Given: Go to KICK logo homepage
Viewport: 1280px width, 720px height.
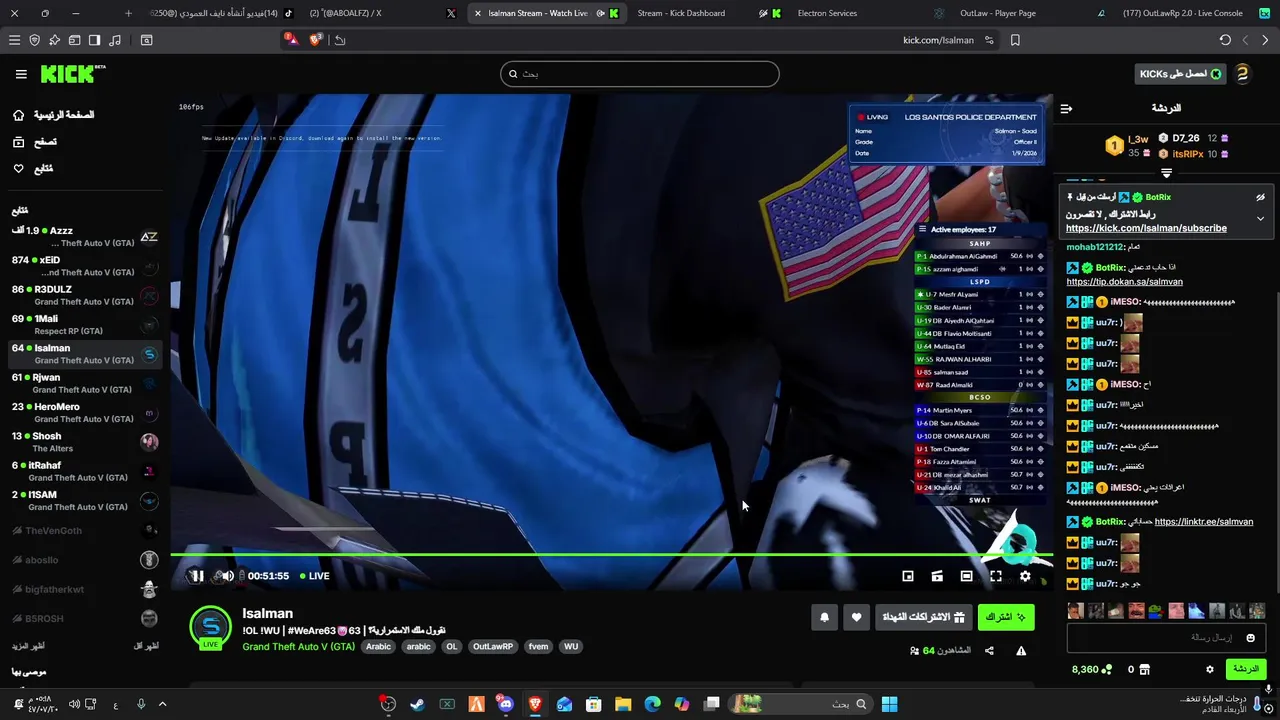Looking at the screenshot, I should 72,74.
